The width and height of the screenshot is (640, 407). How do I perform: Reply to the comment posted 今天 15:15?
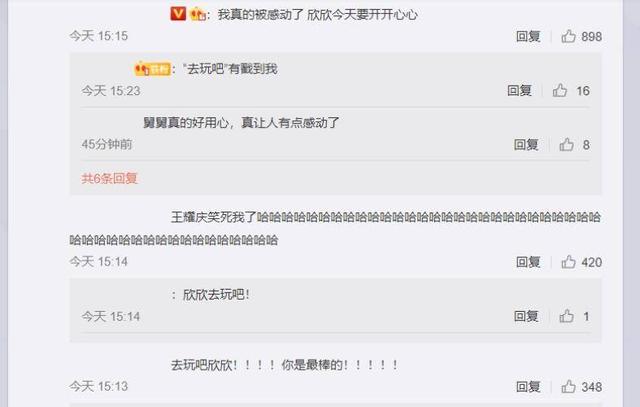click(x=528, y=36)
